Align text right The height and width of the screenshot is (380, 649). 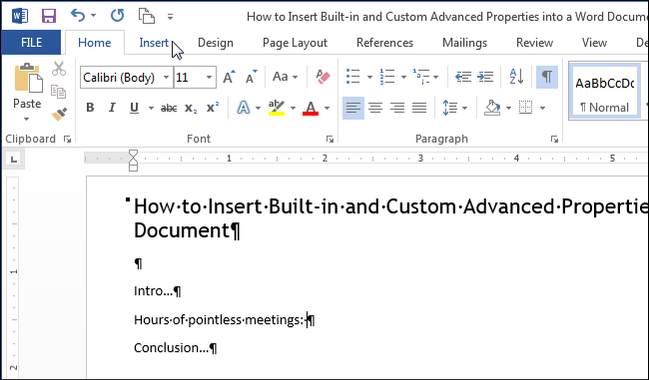pyautogui.click(x=397, y=108)
